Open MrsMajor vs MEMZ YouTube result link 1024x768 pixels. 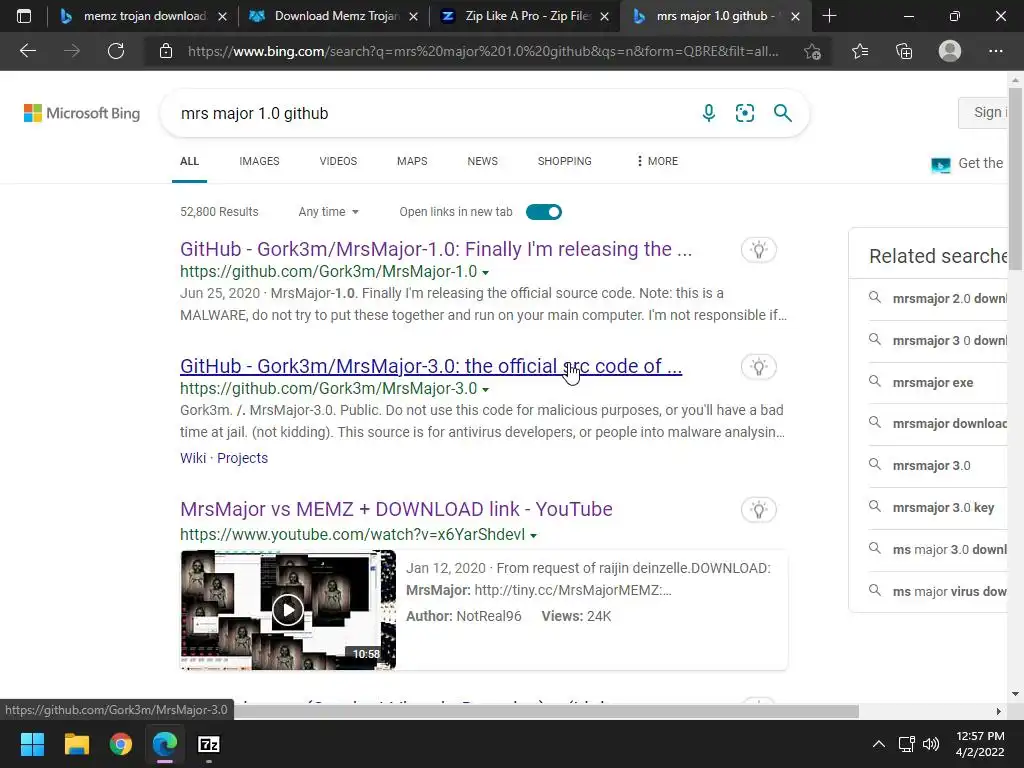coord(396,509)
